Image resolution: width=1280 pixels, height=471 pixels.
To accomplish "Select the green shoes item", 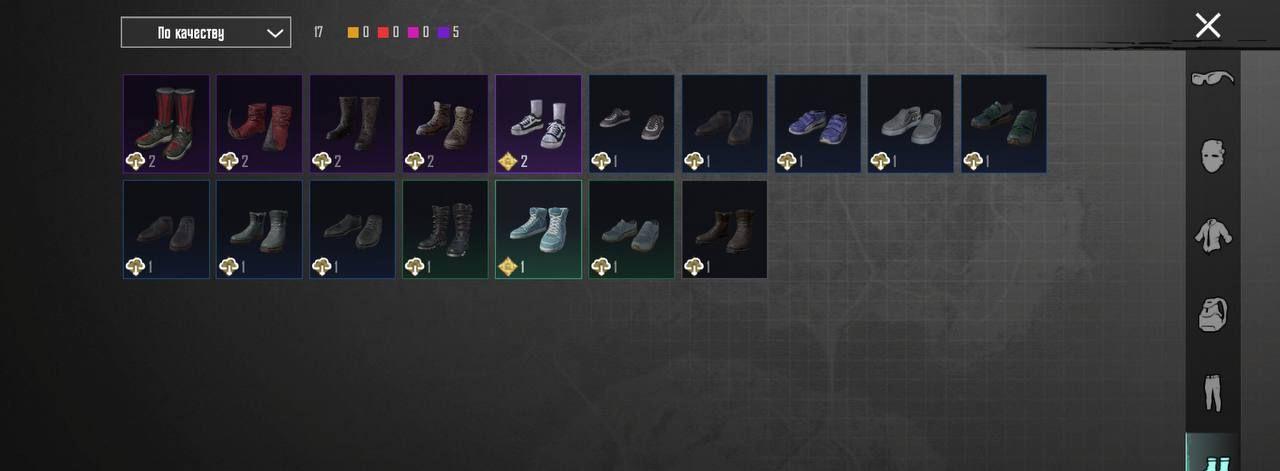I will pos(1003,124).
